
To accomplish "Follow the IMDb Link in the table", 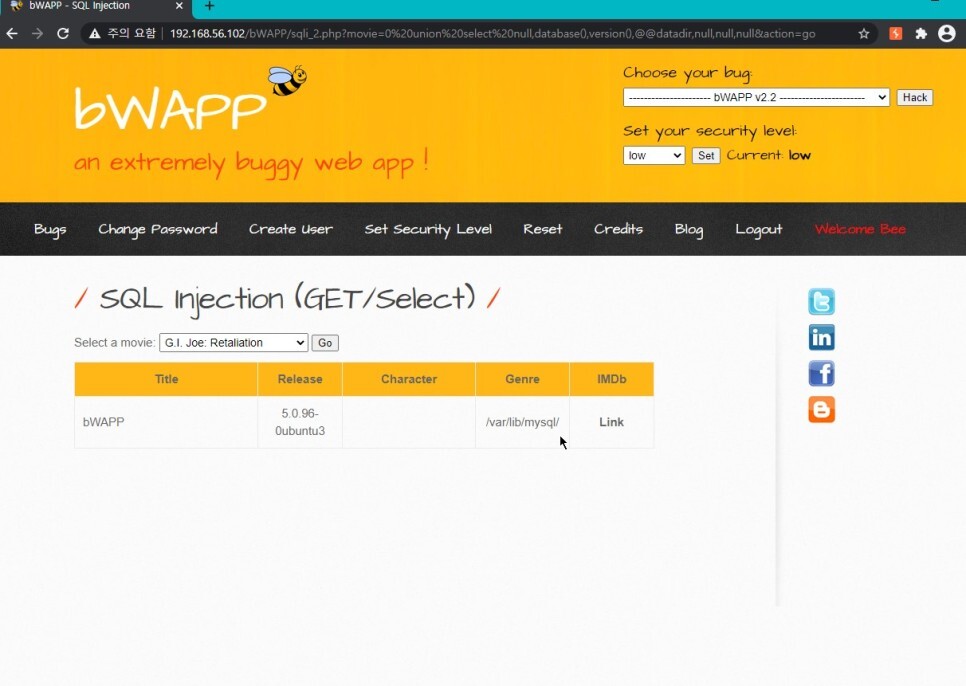I will pyautogui.click(x=611, y=422).
